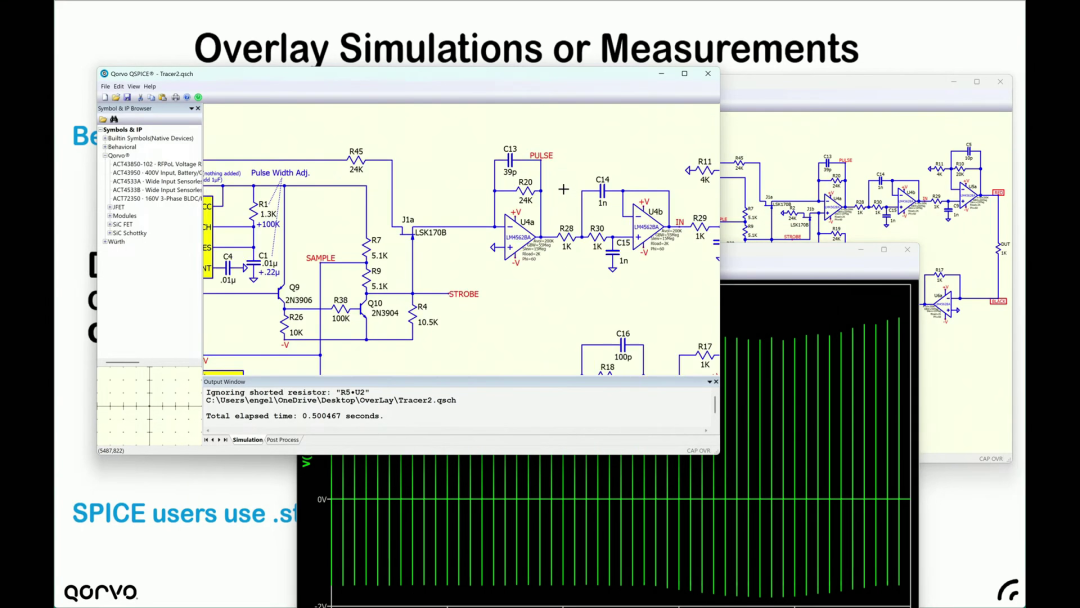Click the STROBE net label
Image resolution: width=1080 pixels, height=608 pixels.
(x=464, y=294)
